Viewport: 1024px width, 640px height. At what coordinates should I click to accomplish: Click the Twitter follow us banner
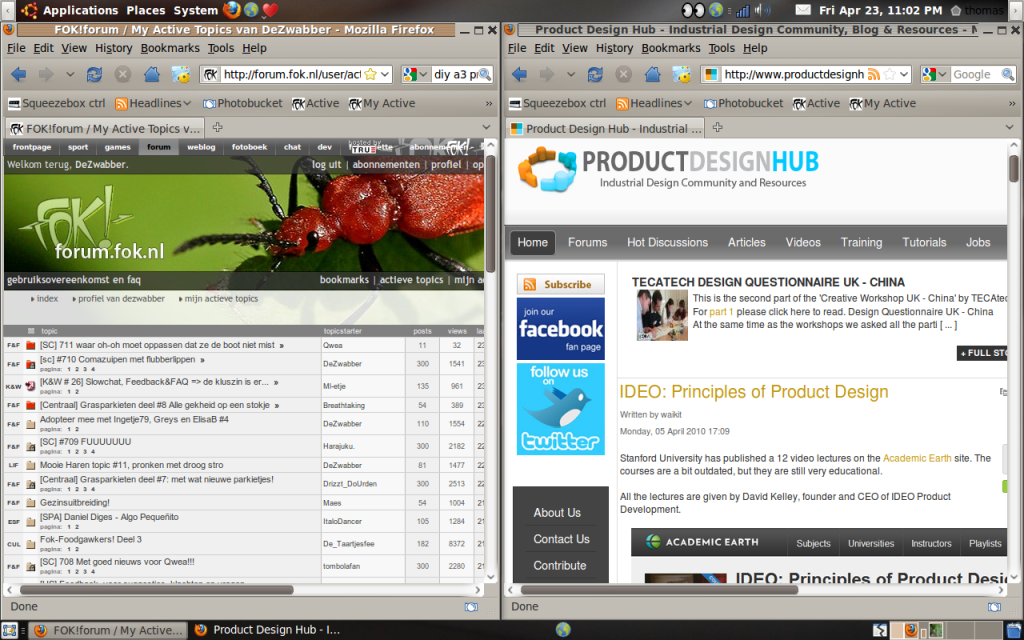point(560,409)
